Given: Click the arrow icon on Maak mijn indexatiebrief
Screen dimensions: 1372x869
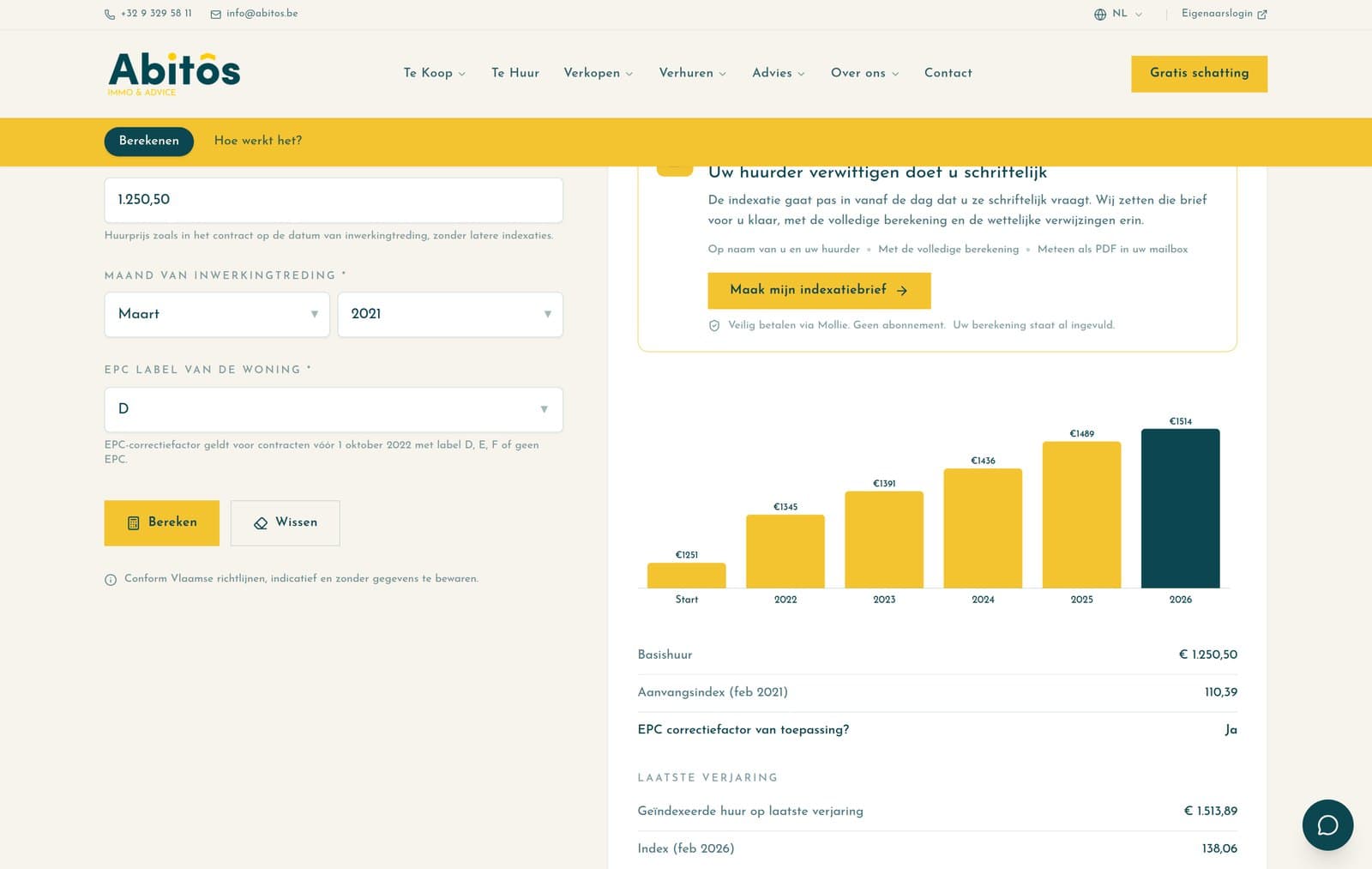Looking at the screenshot, I should tap(902, 291).
